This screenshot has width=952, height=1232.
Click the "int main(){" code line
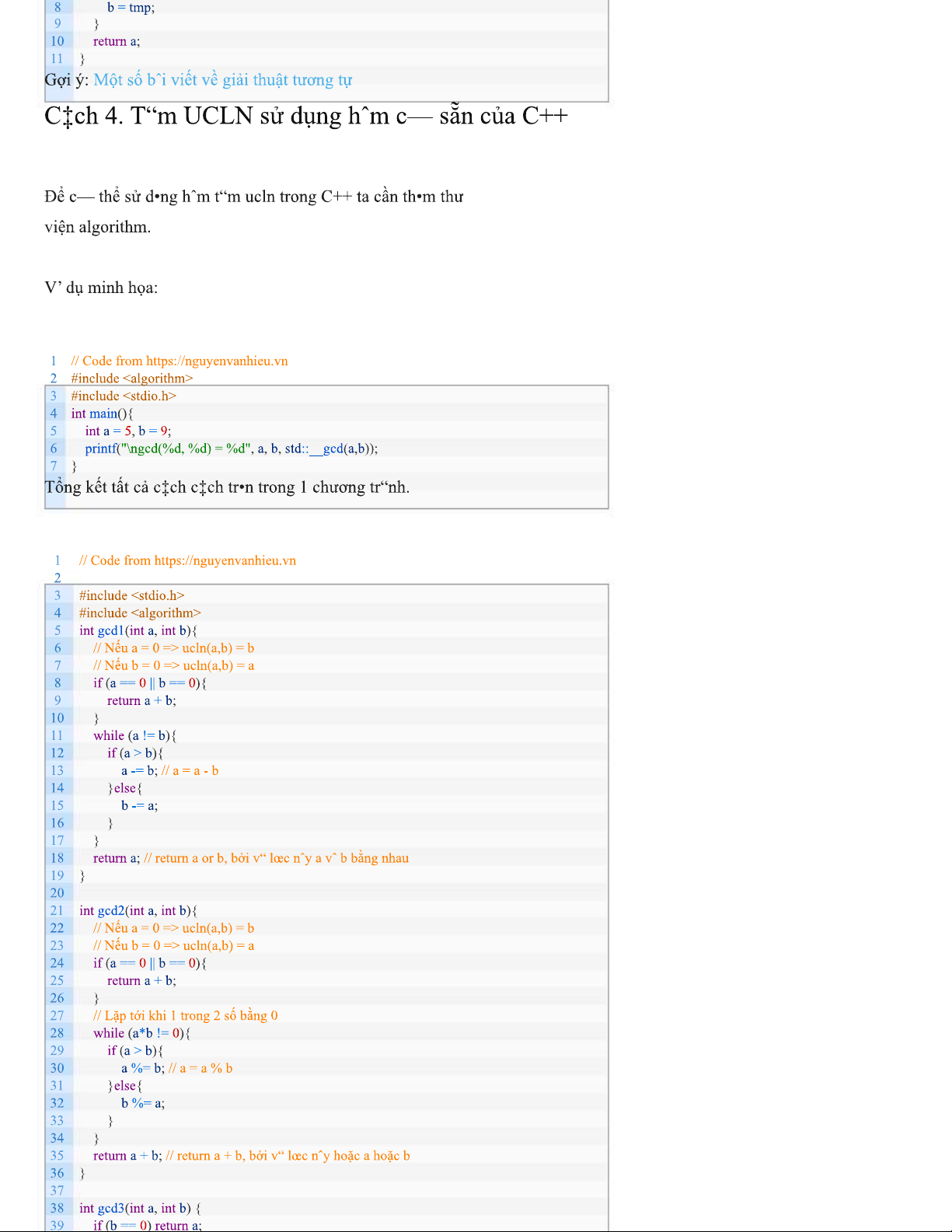[x=102, y=414]
